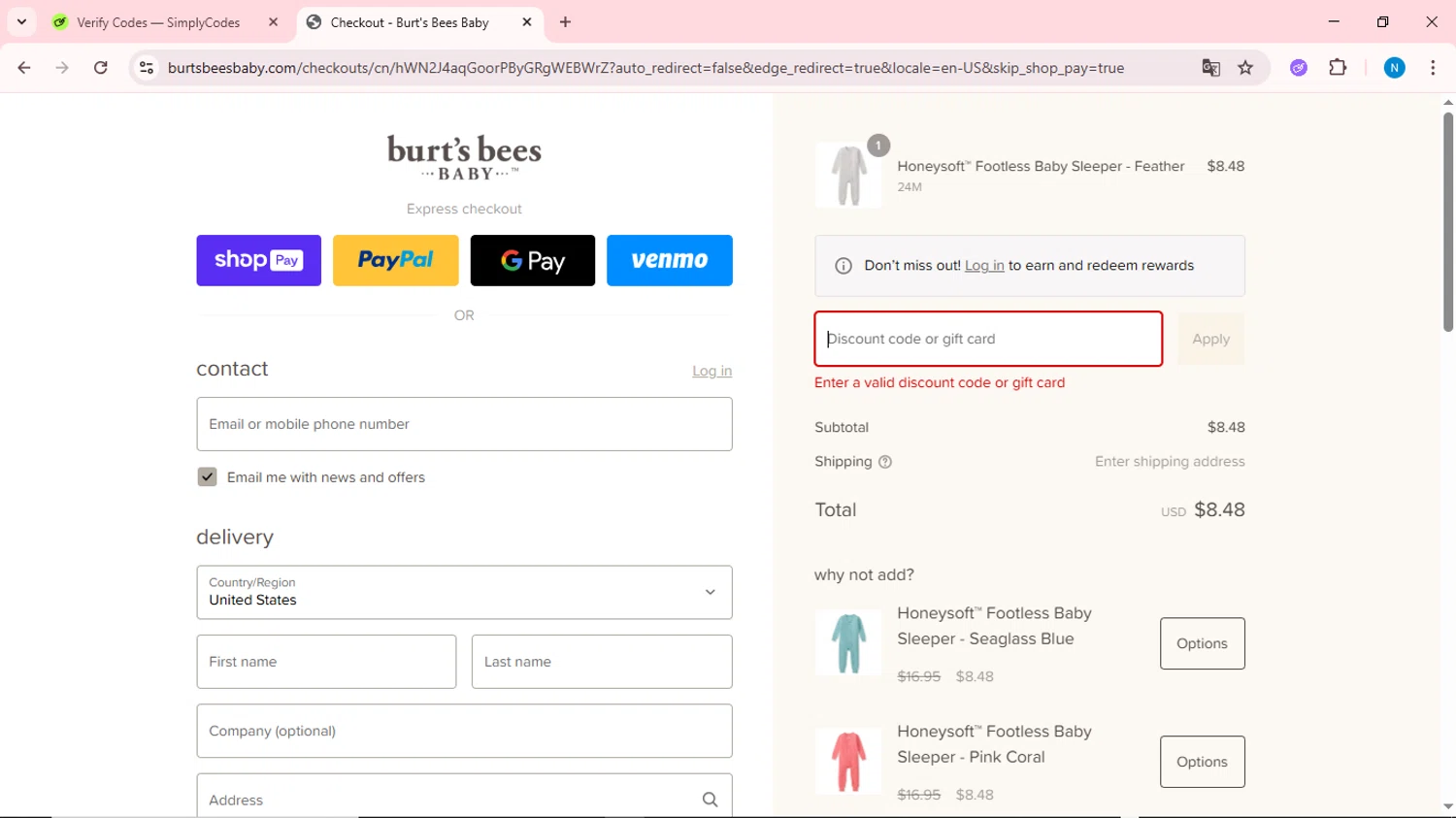Open the Chrome profile avatar N
The width and height of the screenshot is (1456, 818).
pos(1394,68)
